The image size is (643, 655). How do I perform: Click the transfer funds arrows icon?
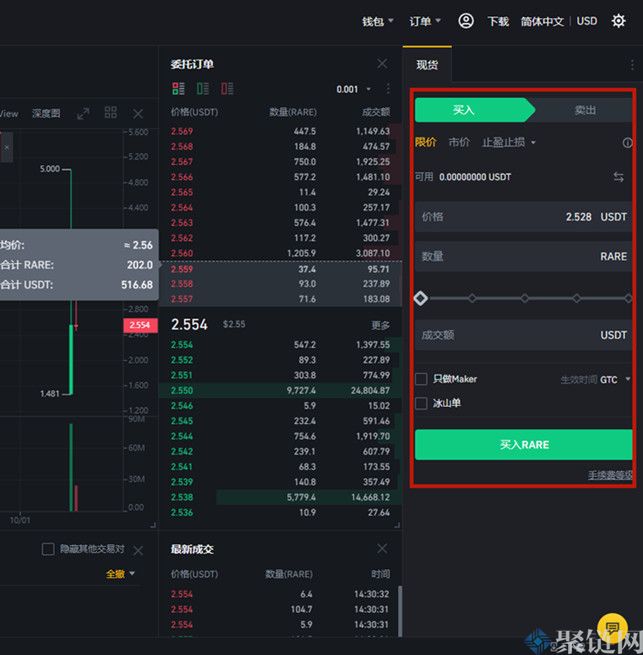(x=619, y=177)
